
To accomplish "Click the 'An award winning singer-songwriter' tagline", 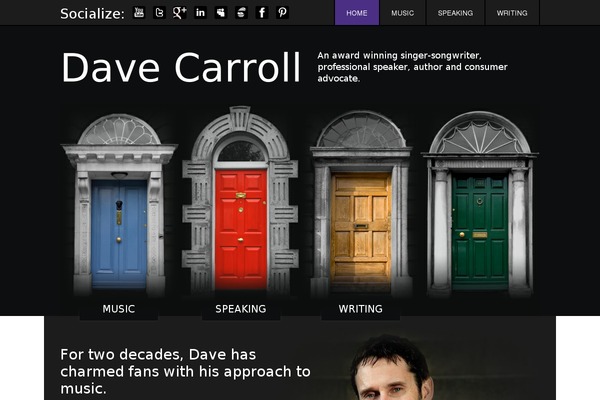I will [412, 67].
